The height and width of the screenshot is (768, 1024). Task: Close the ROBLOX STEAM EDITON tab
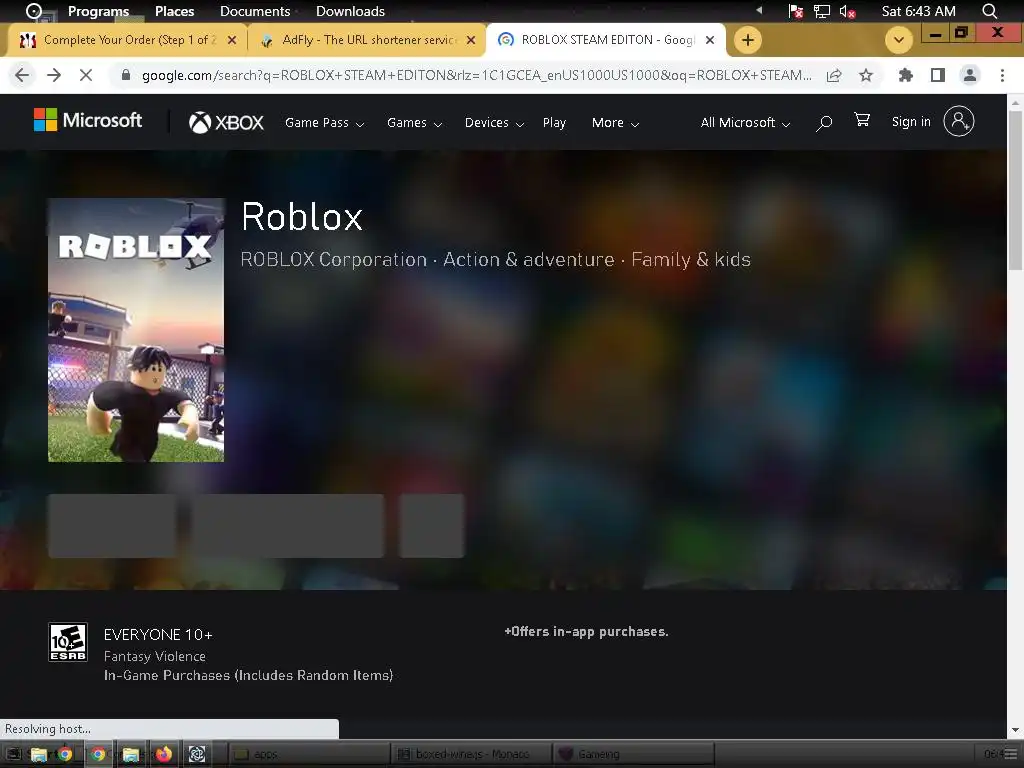[x=710, y=40]
